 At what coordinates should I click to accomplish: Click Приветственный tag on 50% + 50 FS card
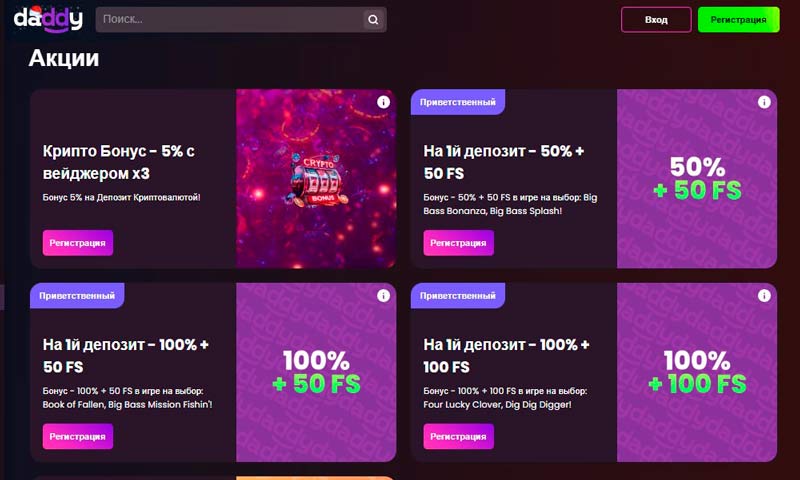[458, 102]
